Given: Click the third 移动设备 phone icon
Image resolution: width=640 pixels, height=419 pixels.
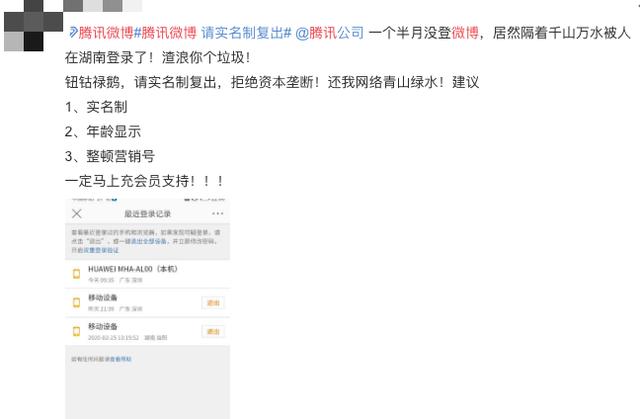Looking at the screenshot, I should tap(76, 331).
